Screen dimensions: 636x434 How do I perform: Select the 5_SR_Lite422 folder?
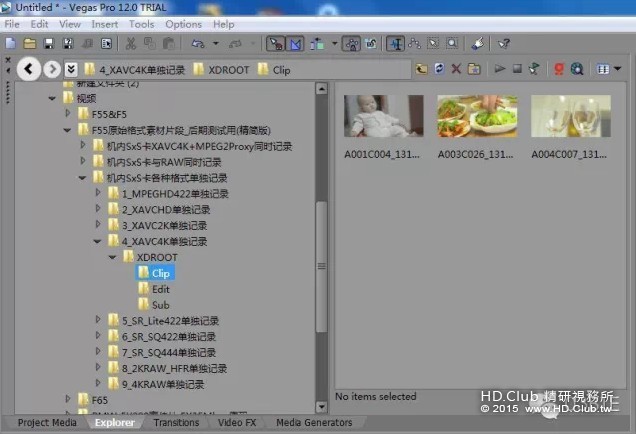pyautogui.click(x=170, y=321)
